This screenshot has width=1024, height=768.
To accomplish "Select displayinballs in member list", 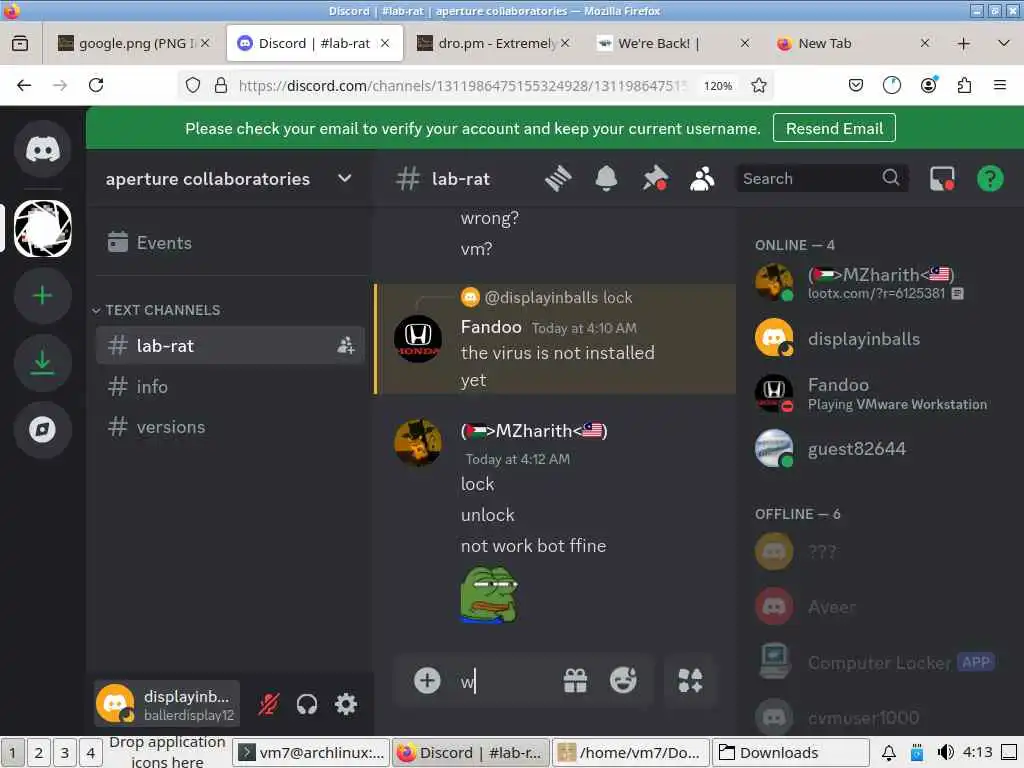I will click(878, 339).
